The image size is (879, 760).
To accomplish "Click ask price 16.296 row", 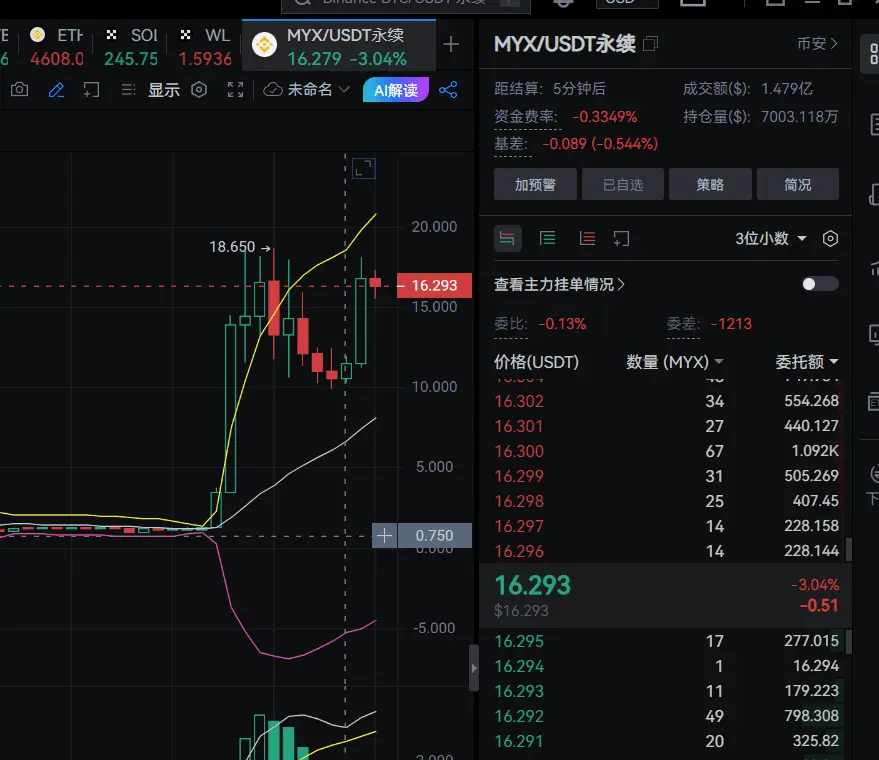I will (x=666, y=552).
